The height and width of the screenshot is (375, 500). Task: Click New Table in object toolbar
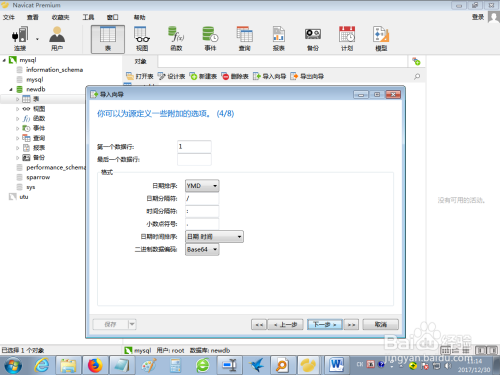[203, 76]
